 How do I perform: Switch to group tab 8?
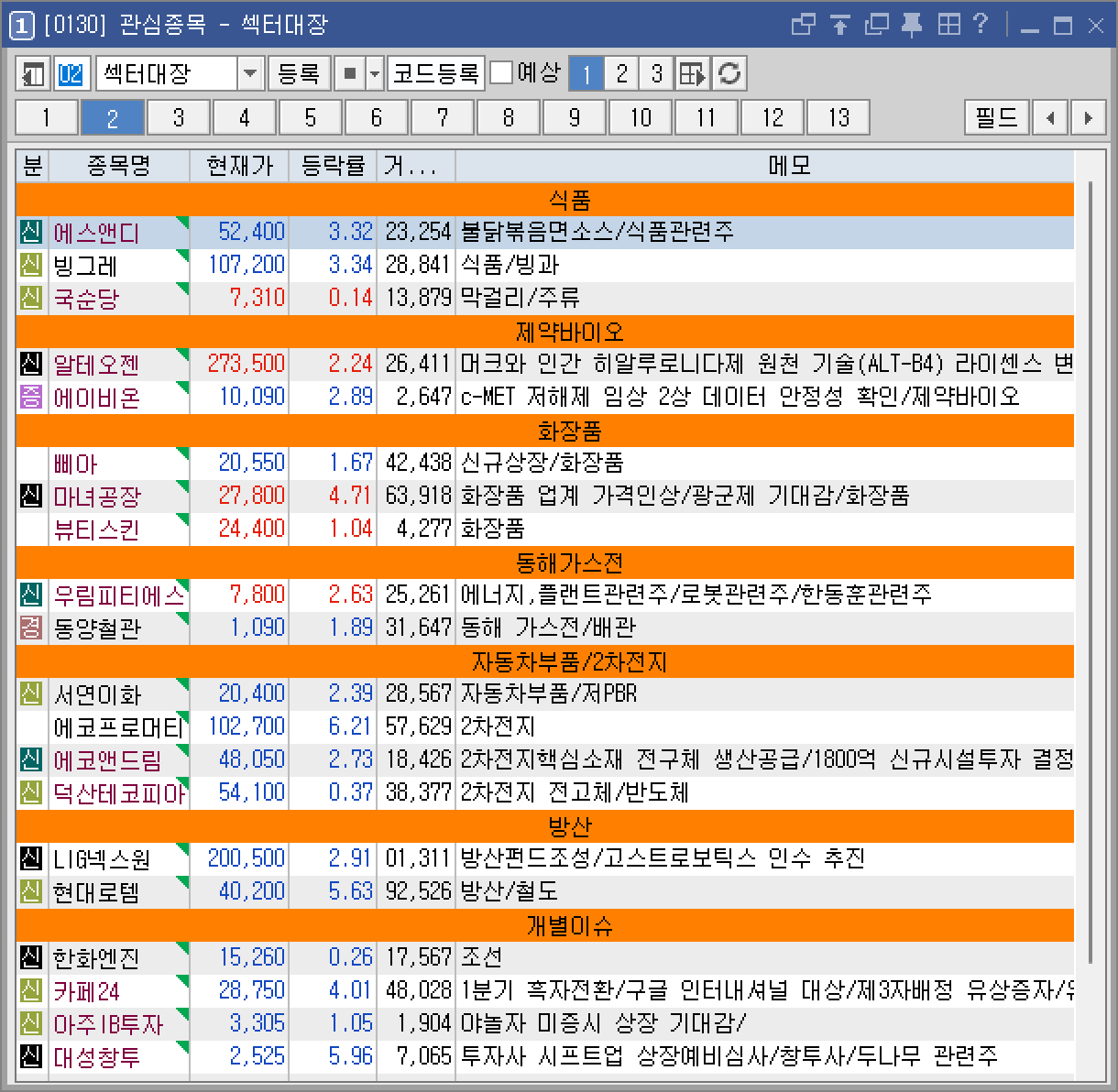[509, 118]
